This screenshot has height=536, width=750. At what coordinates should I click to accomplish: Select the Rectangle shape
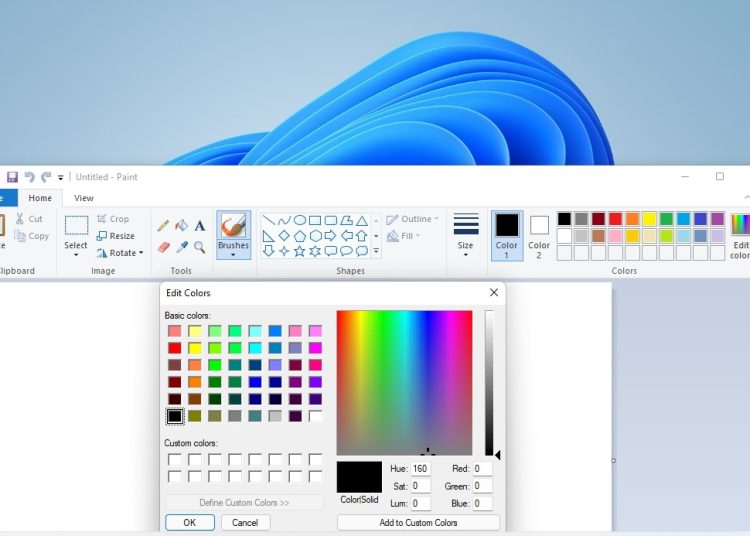(315, 220)
